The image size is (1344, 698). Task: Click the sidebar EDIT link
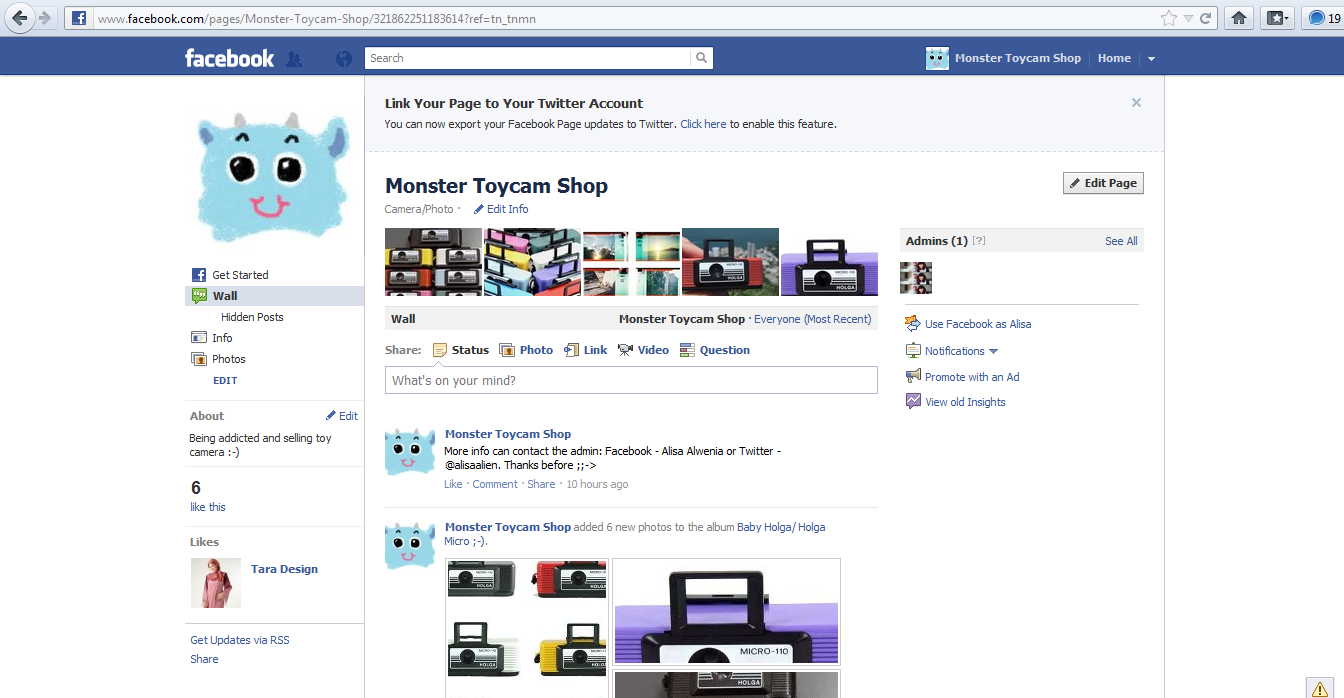click(225, 381)
